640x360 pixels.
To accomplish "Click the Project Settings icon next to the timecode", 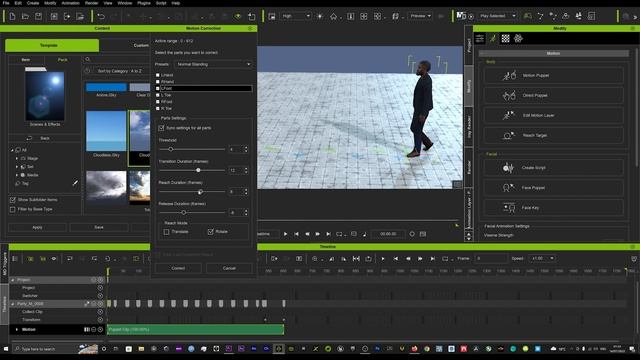I will coord(423,234).
